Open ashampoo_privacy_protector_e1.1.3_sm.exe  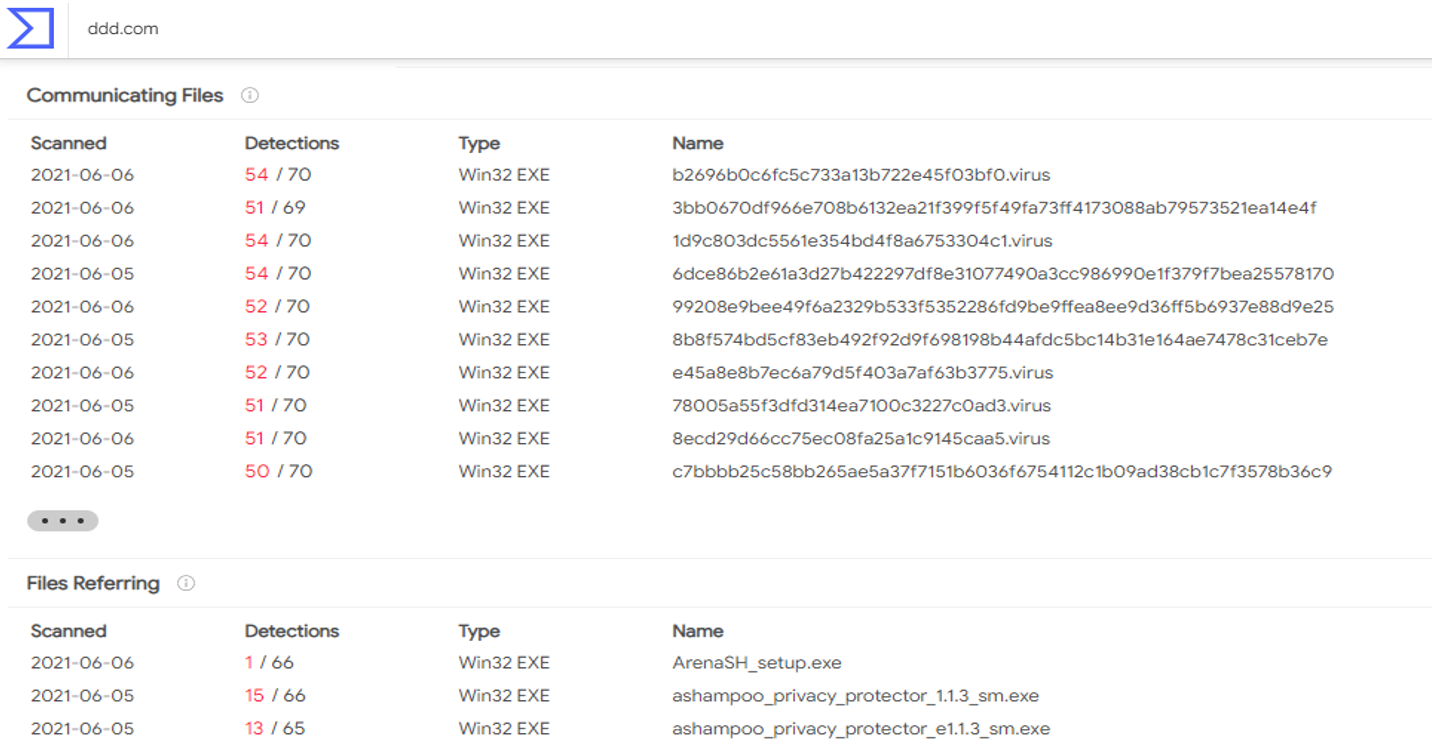click(x=861, y=729)
